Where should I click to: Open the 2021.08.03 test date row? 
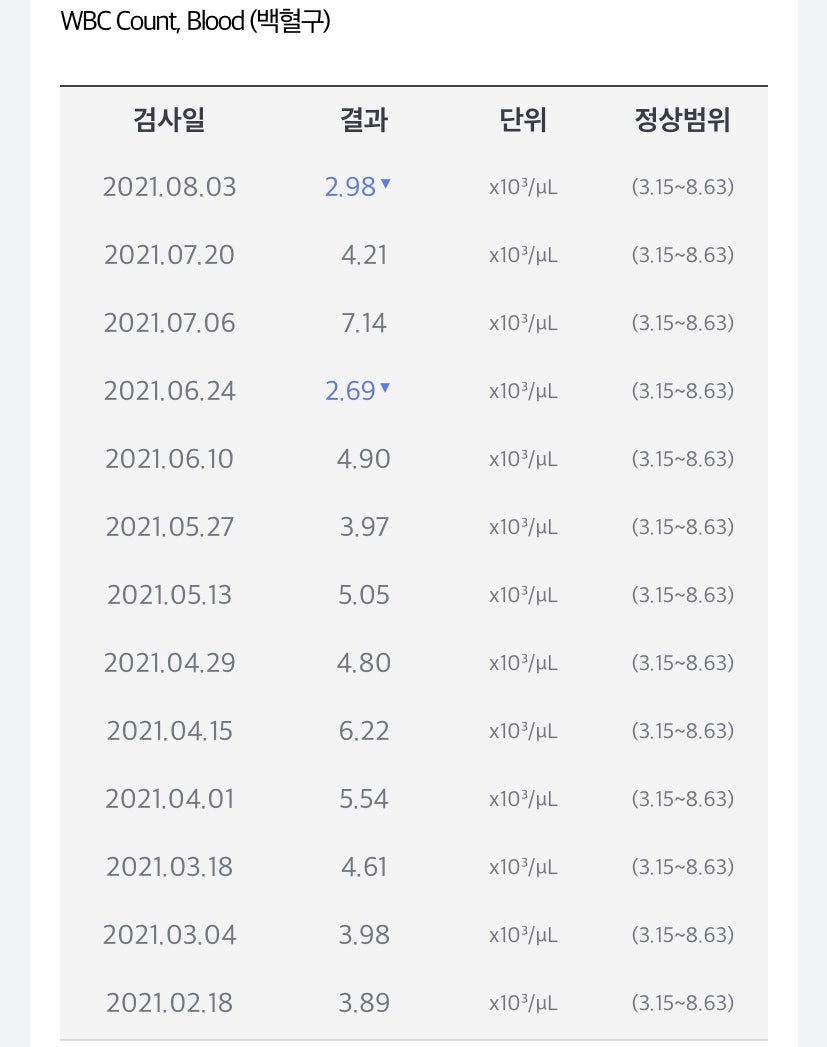414,187
